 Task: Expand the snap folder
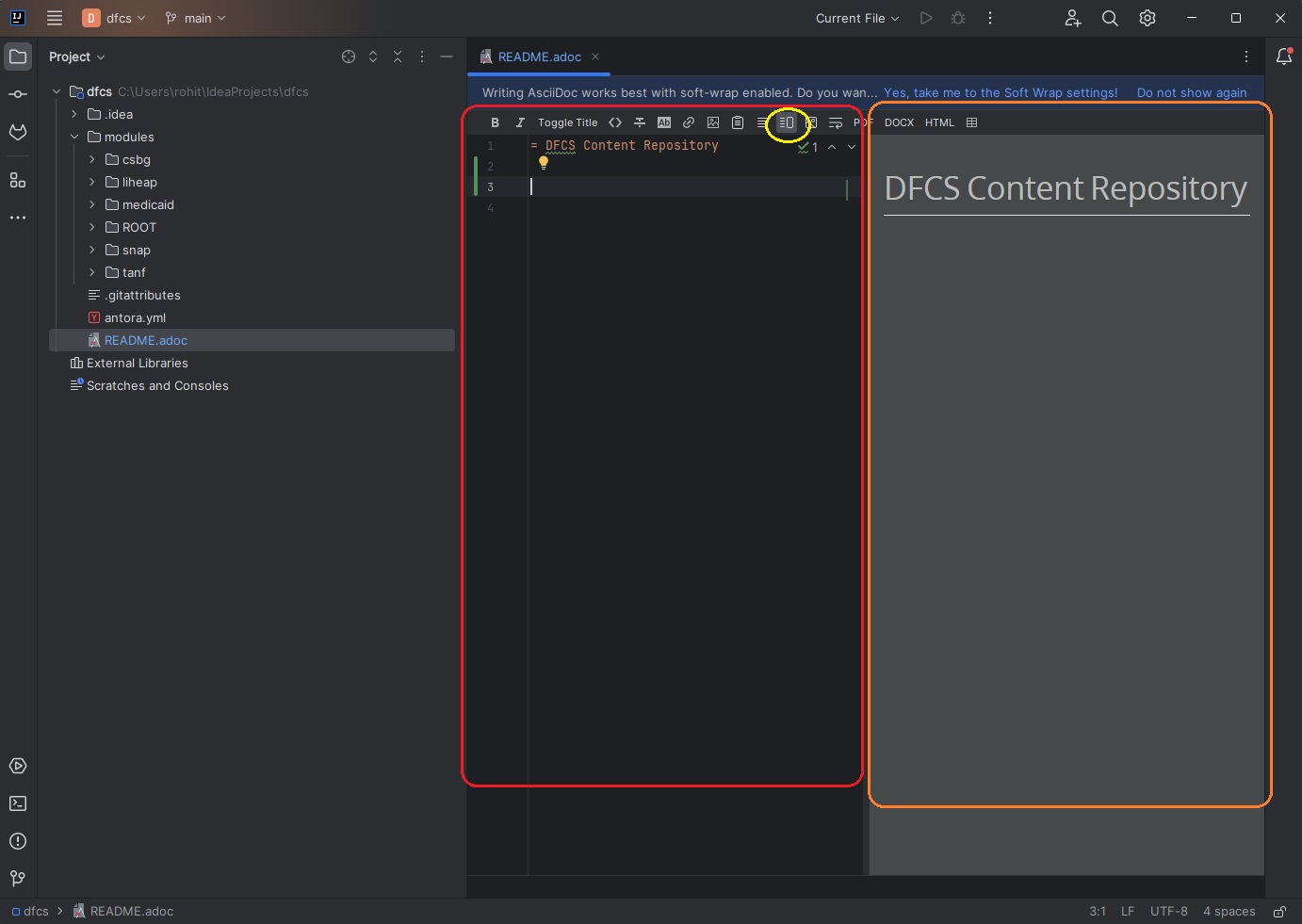pos(92,250)
